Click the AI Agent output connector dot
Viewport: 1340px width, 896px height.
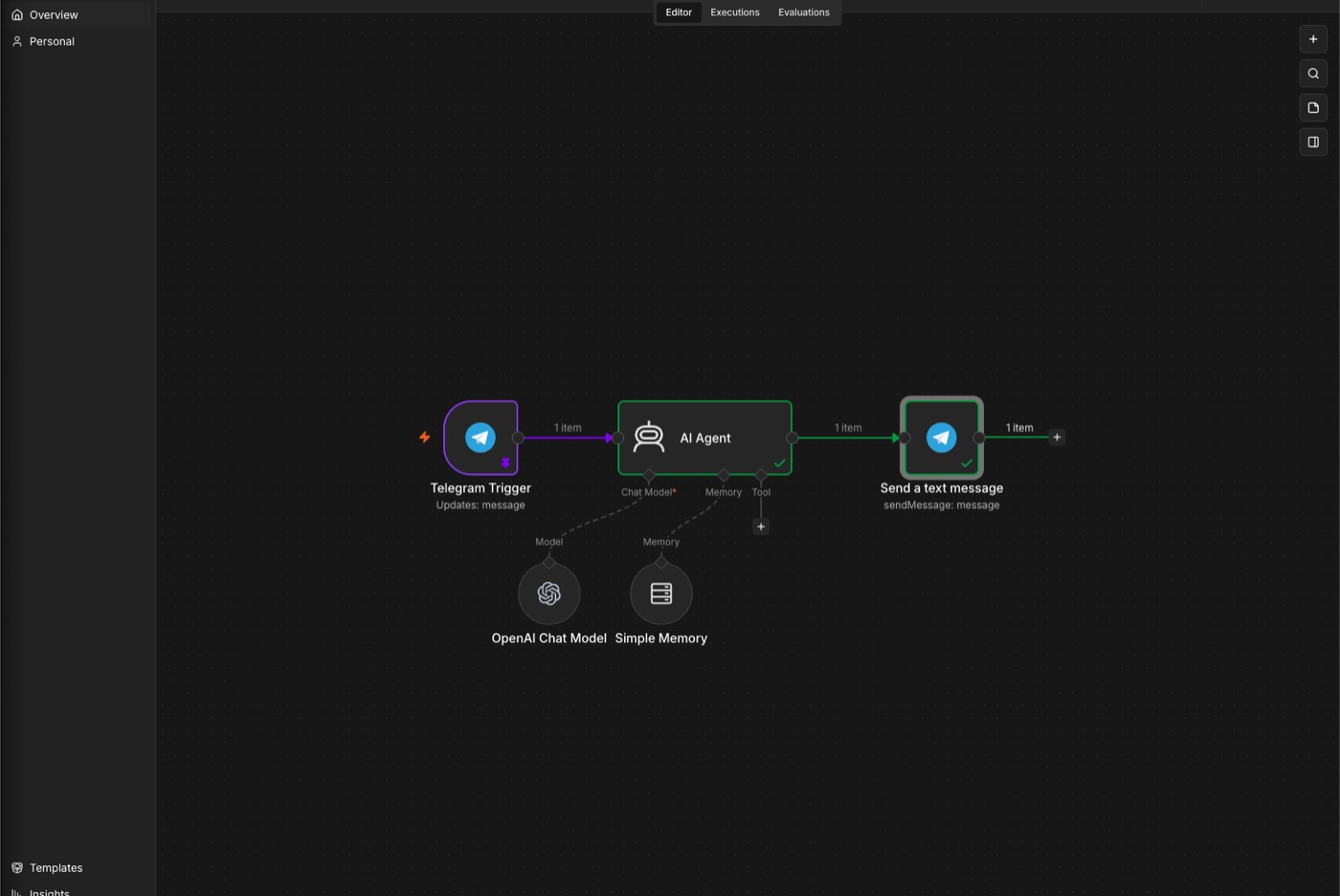pos(792,437)
